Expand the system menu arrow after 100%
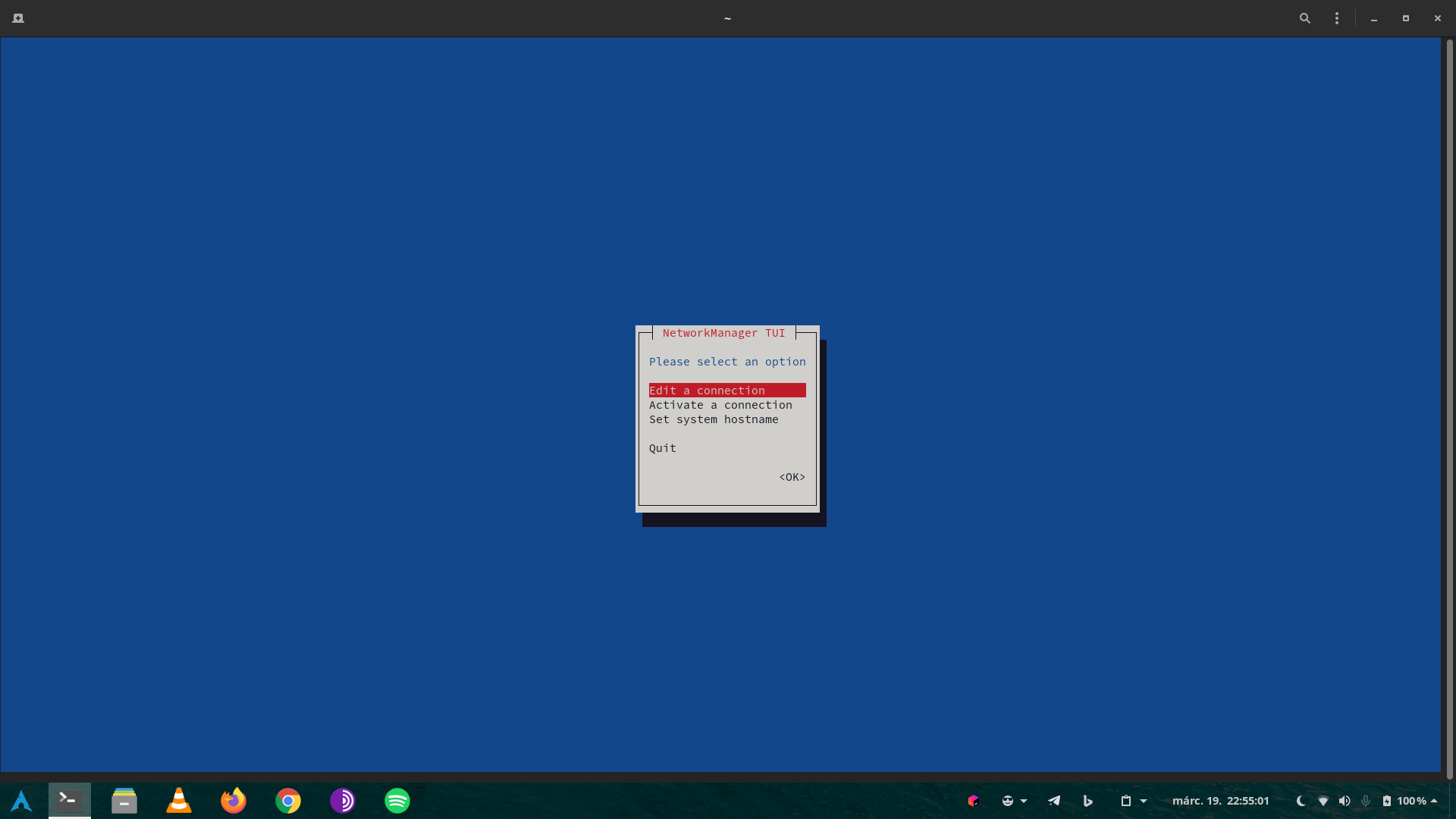The image size is (1456, 819). click(1434, 801)
